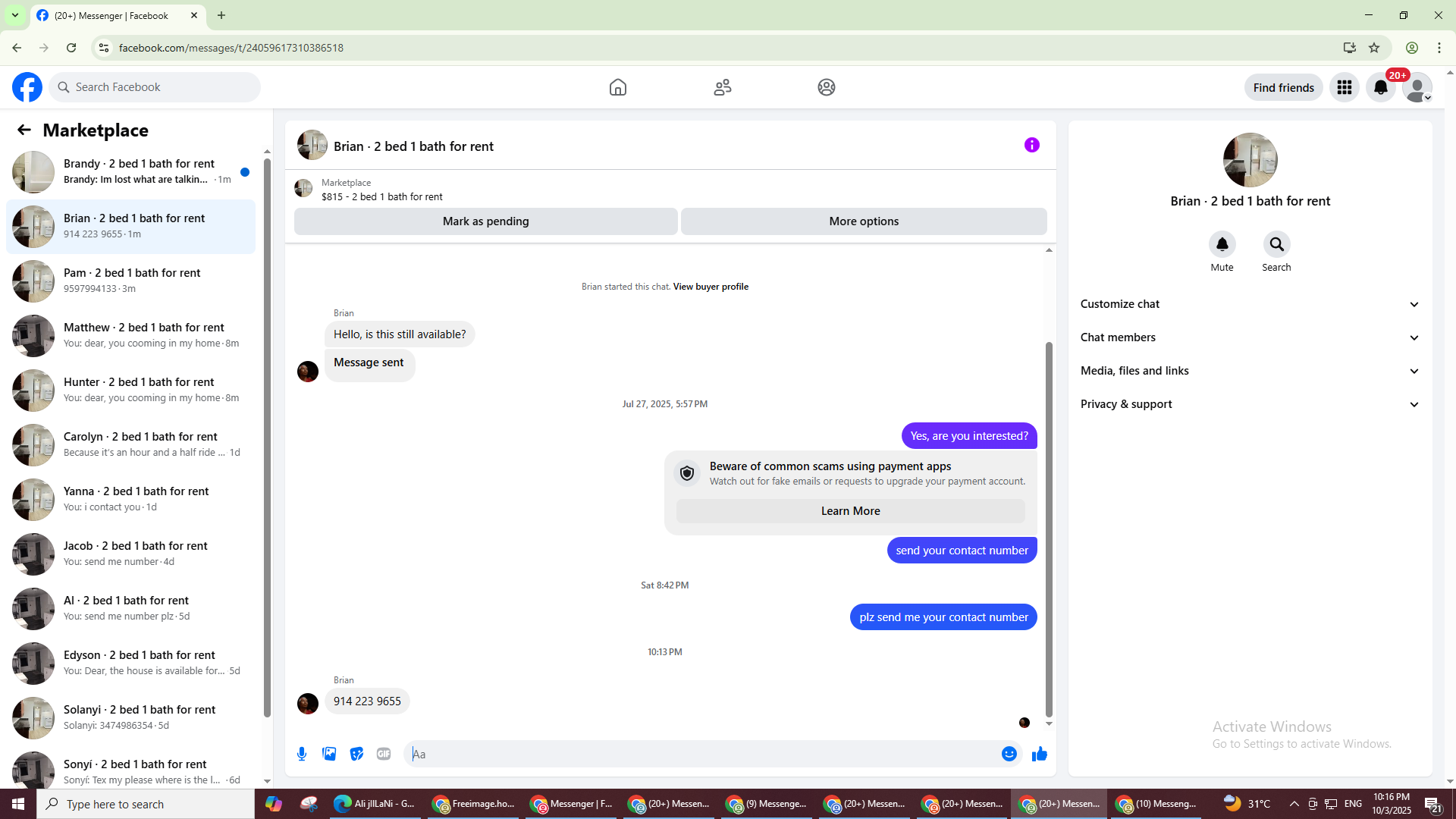Switch to Freeimage.host taskbar window

474,804
